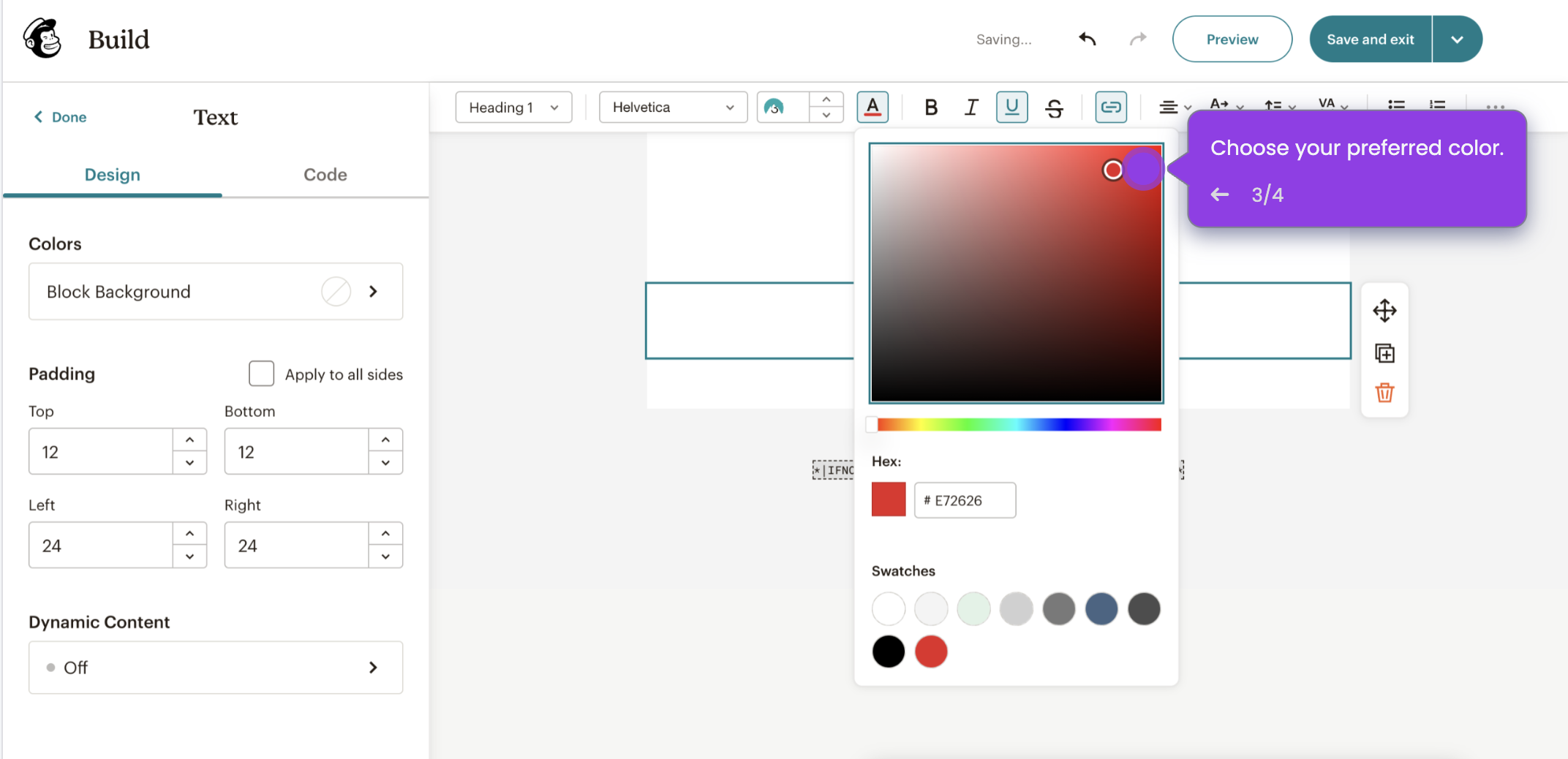Enable the Apply to all sides checkbox
The image size is (1568, 759).
point(261,374)
